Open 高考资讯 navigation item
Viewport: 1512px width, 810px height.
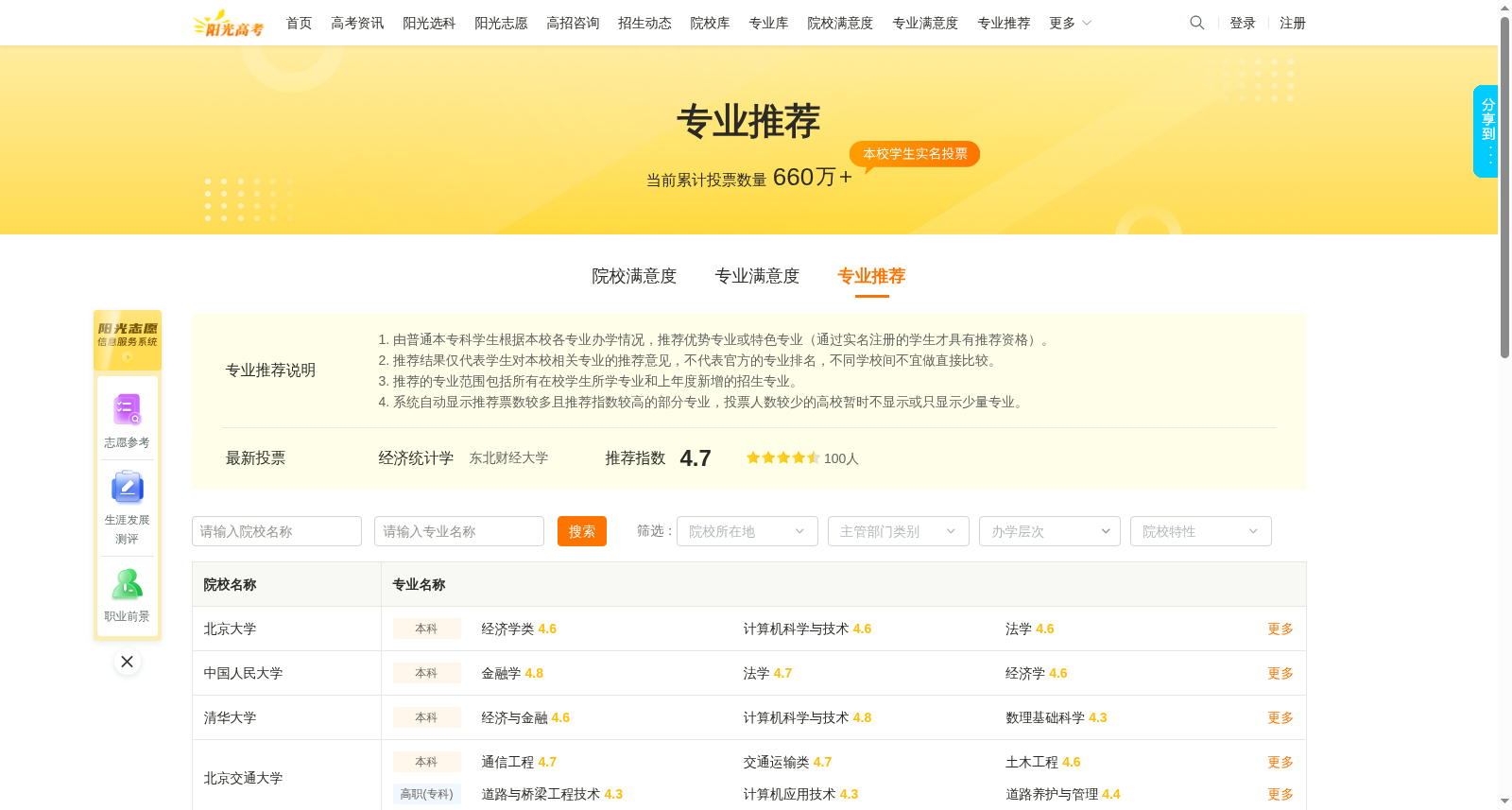(x=357, y=23)
